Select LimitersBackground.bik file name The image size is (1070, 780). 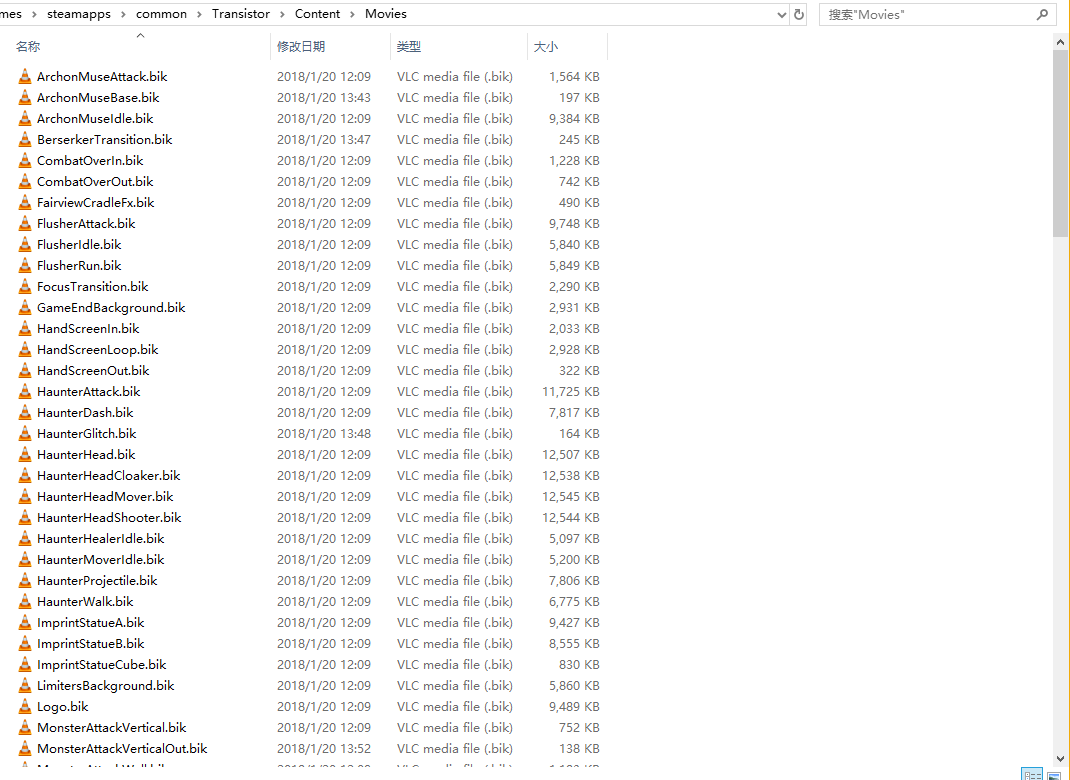pyautogui.click(x=105, y=686)
